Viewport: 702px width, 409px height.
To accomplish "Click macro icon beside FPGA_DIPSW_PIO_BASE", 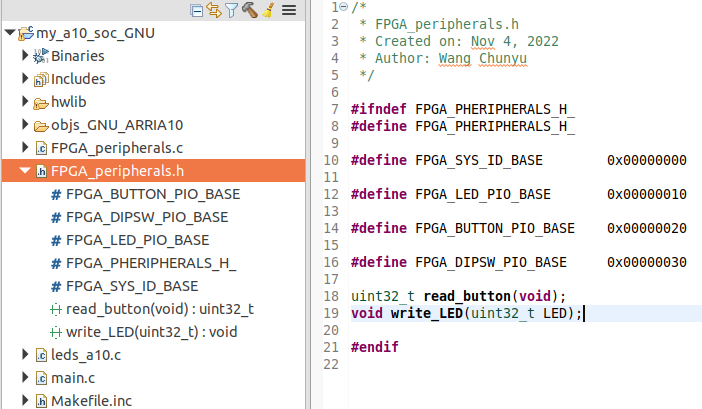I will click(x=56, y=217).
